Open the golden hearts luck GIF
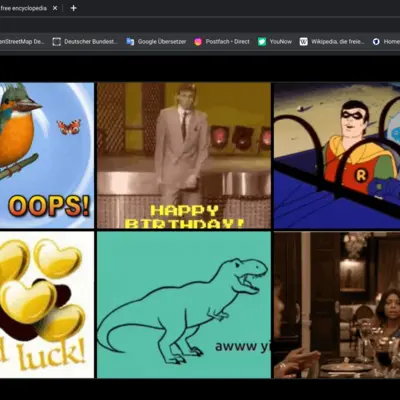 (x=47, y=305)
